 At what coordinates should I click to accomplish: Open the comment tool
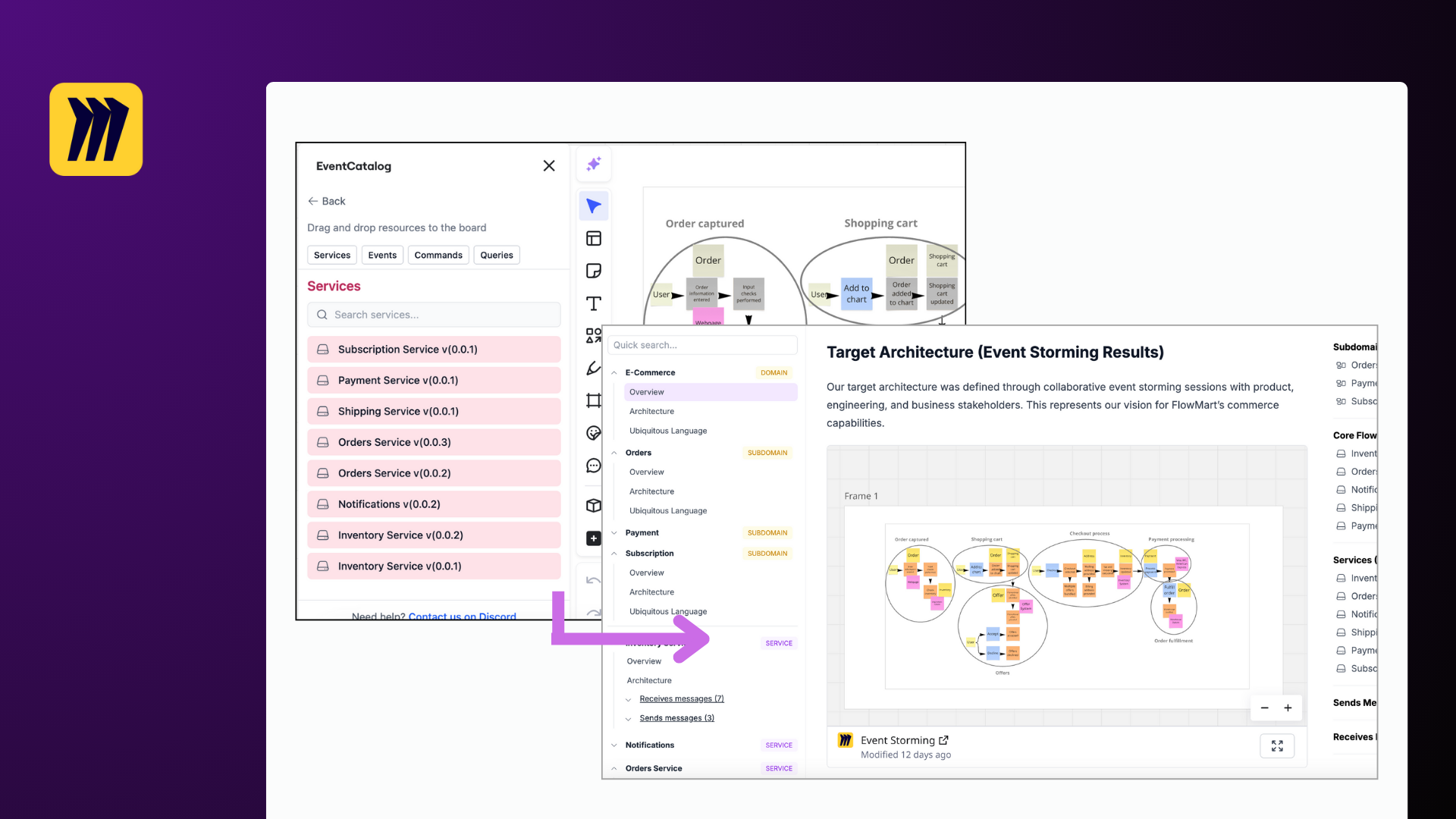point(594,466)
